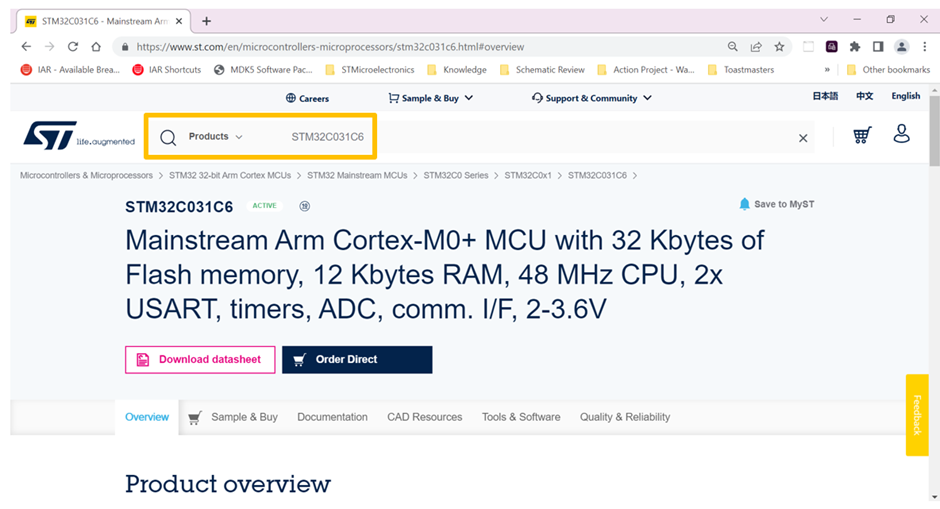Viewport: 940px width, 509px height.
Task: Open the Other bookmarks folder
Action: (888, 70)
